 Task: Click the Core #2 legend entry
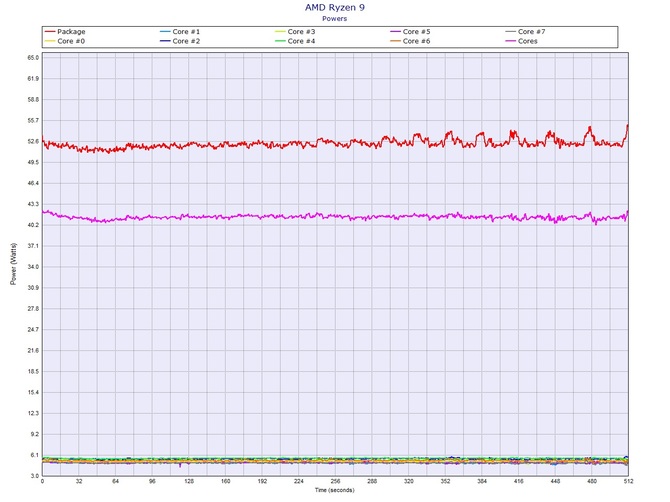click(x=180, y=41)
